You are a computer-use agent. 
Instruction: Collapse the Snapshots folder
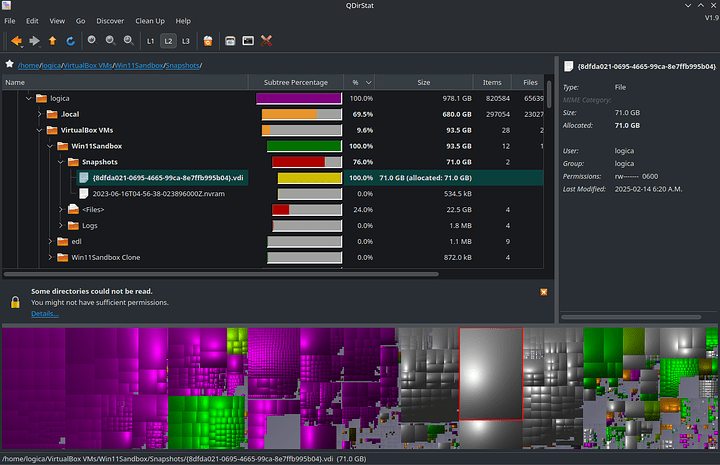(x=61, y=162)
